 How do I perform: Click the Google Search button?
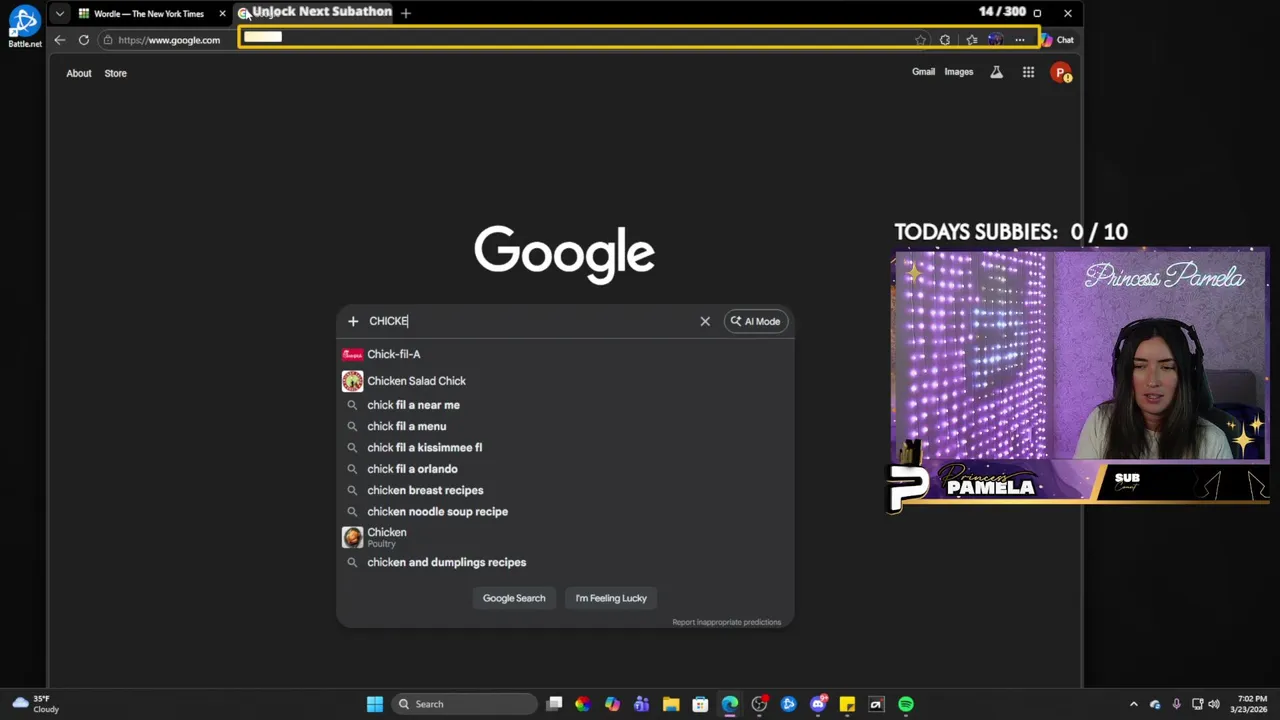pos(514,598)
